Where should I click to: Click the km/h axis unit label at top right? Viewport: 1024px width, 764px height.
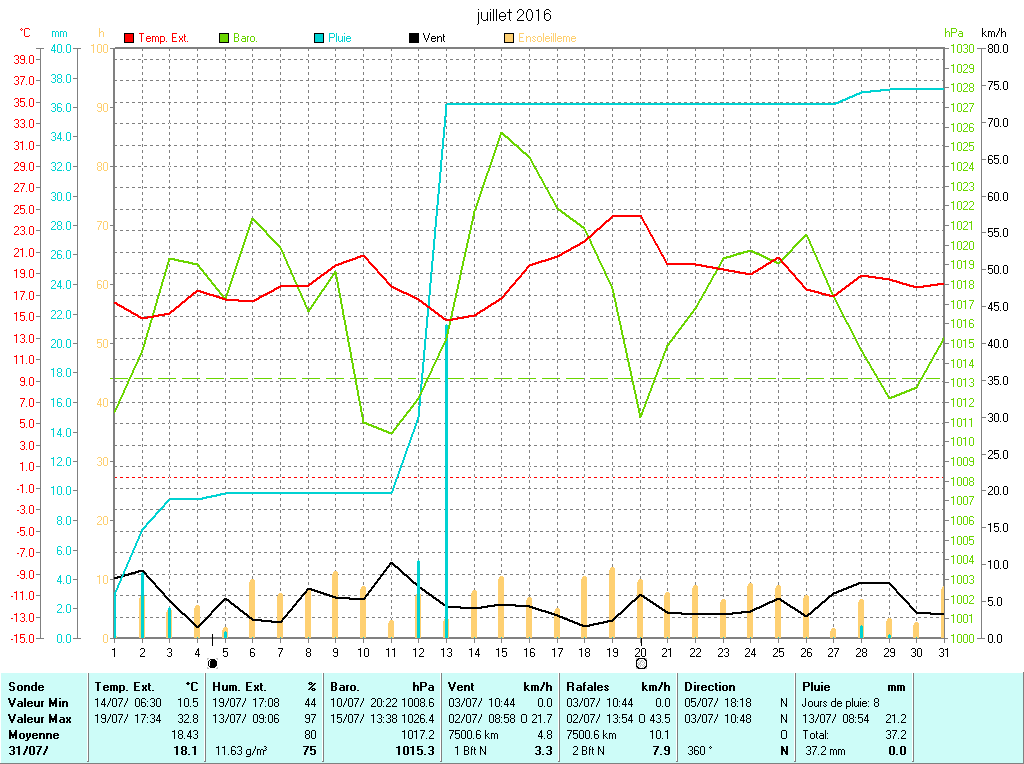click(x=994, y=33)
